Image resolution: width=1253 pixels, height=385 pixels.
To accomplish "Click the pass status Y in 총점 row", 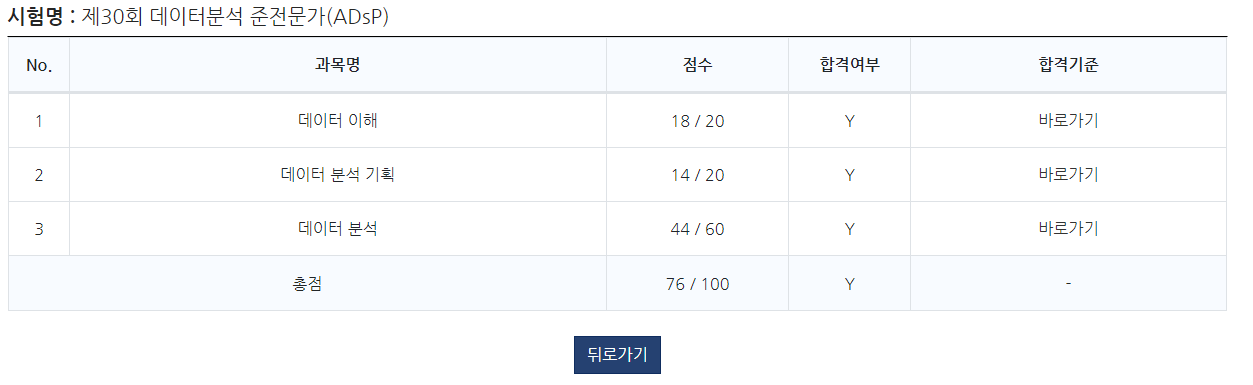I will [x=849, y=284].
